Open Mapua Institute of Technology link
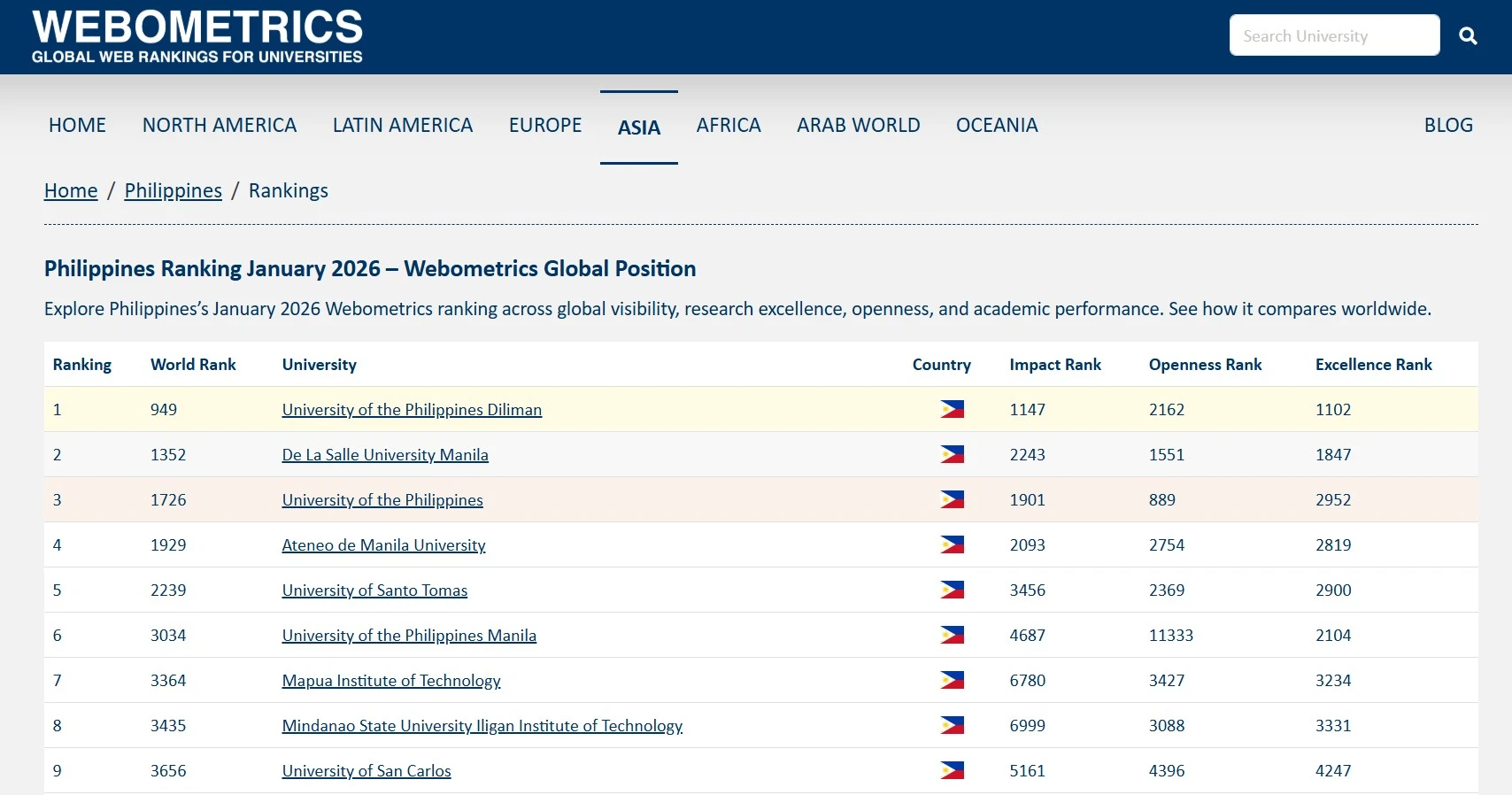This screenshot has height=795, width=1512. click(x=391, y=680)
